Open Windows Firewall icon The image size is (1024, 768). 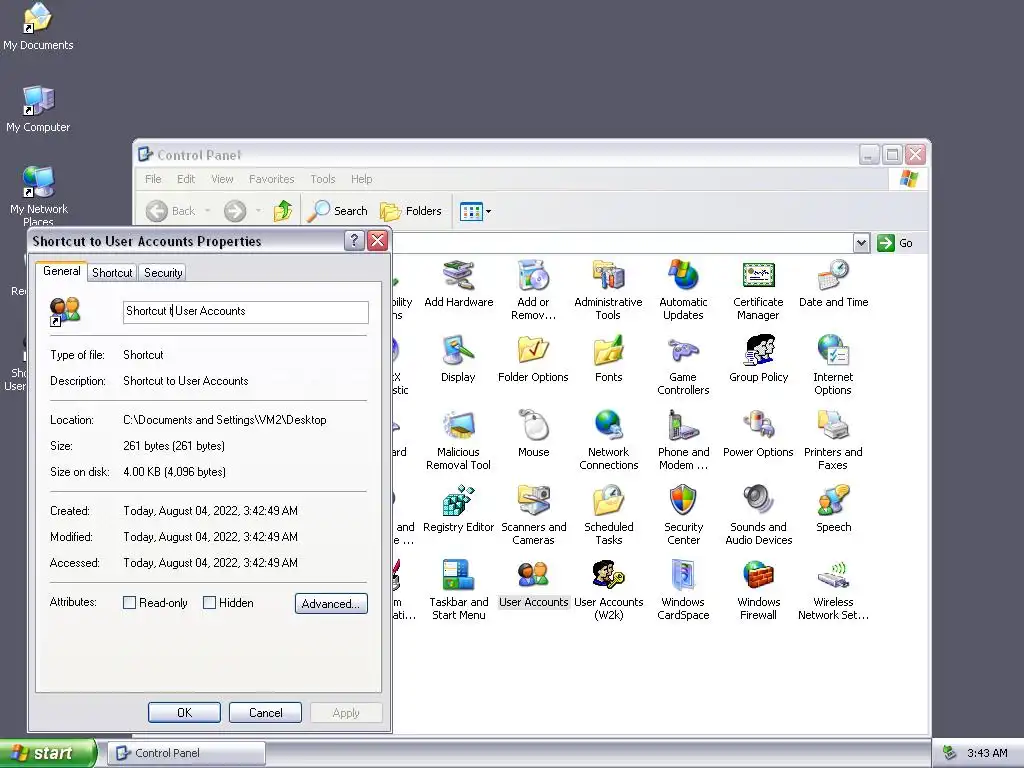[x=758, y=590]
